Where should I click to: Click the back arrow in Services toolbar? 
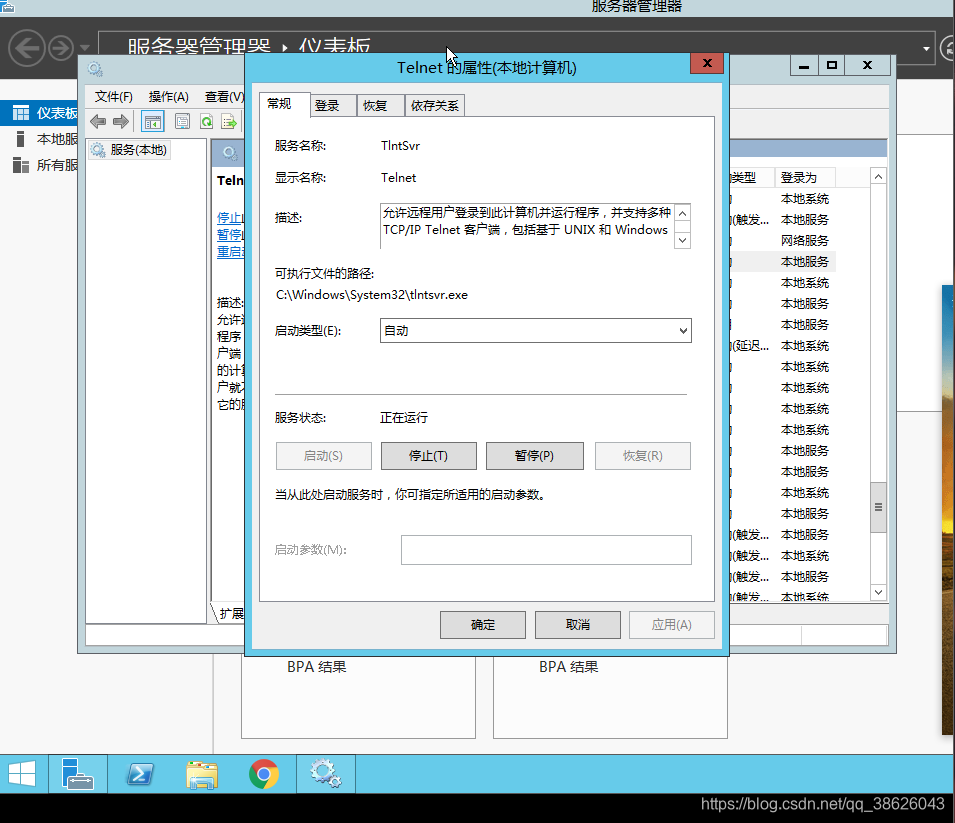coord(98,121)
